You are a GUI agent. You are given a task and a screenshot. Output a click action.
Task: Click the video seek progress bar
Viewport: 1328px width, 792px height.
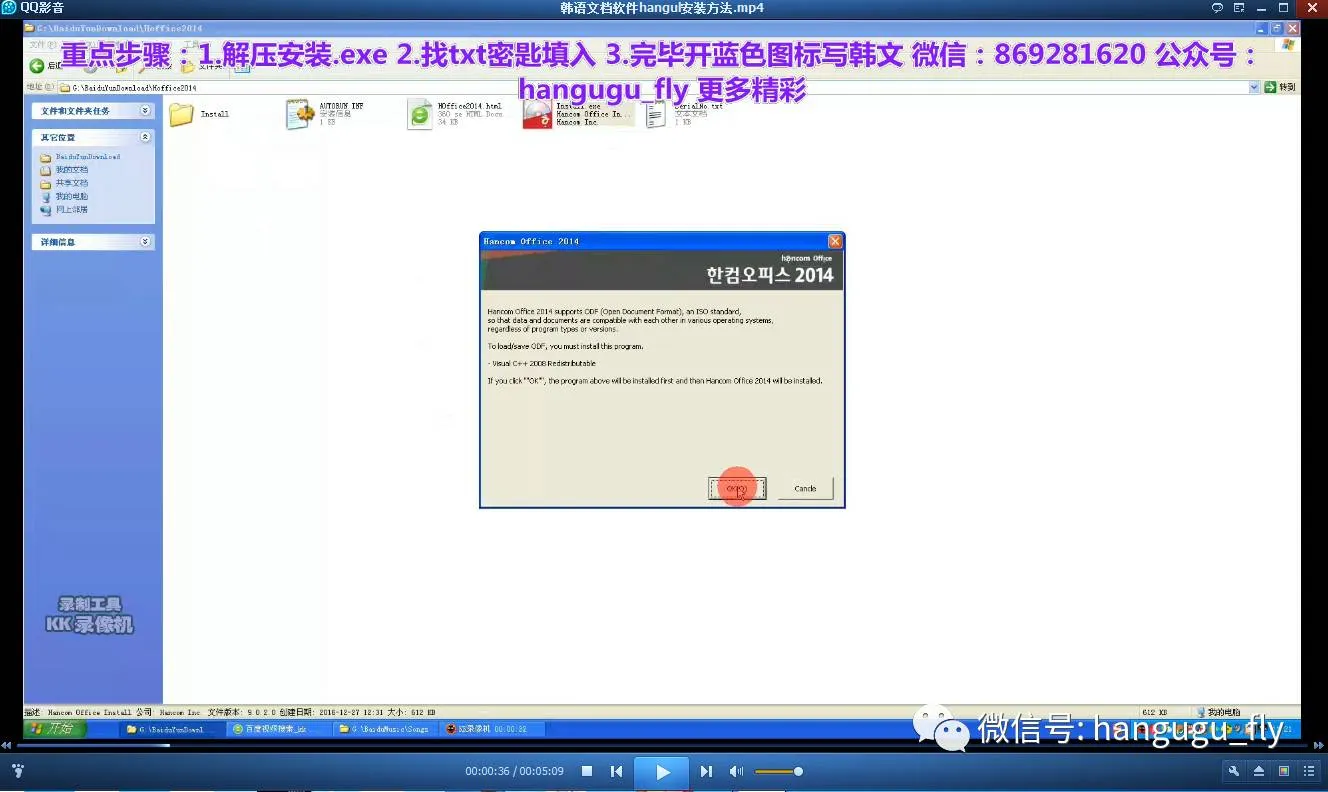click(x=663, y=746)
